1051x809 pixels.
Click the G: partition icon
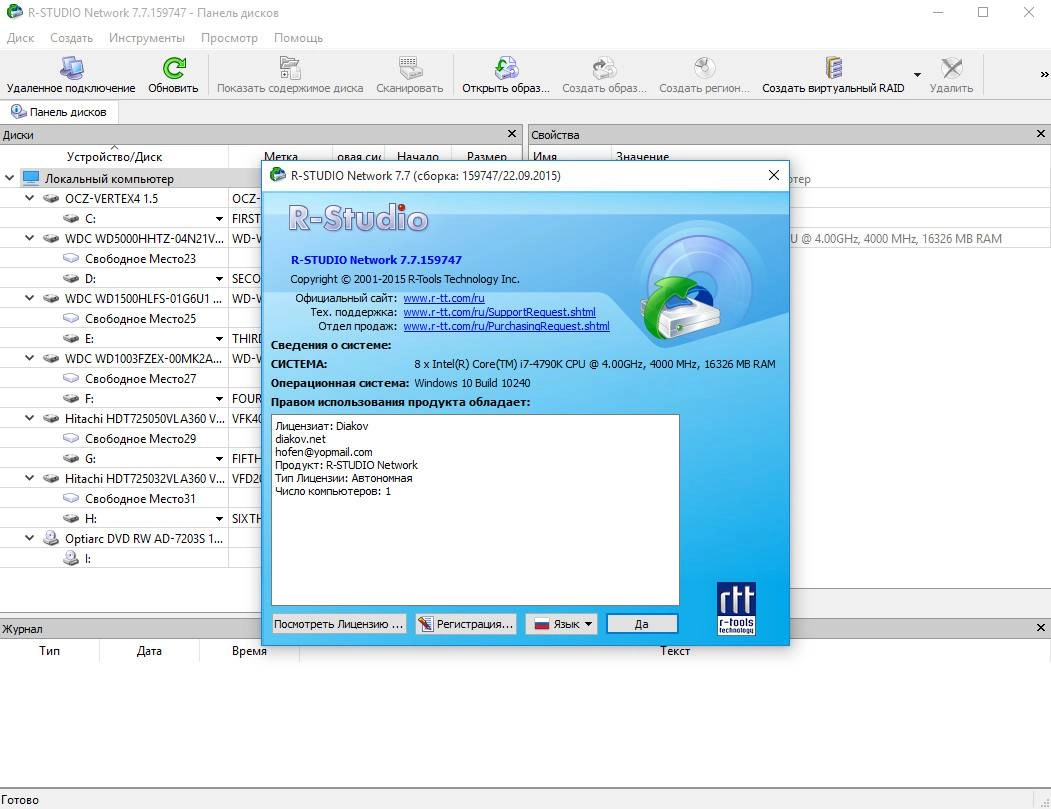pos(71,458)
